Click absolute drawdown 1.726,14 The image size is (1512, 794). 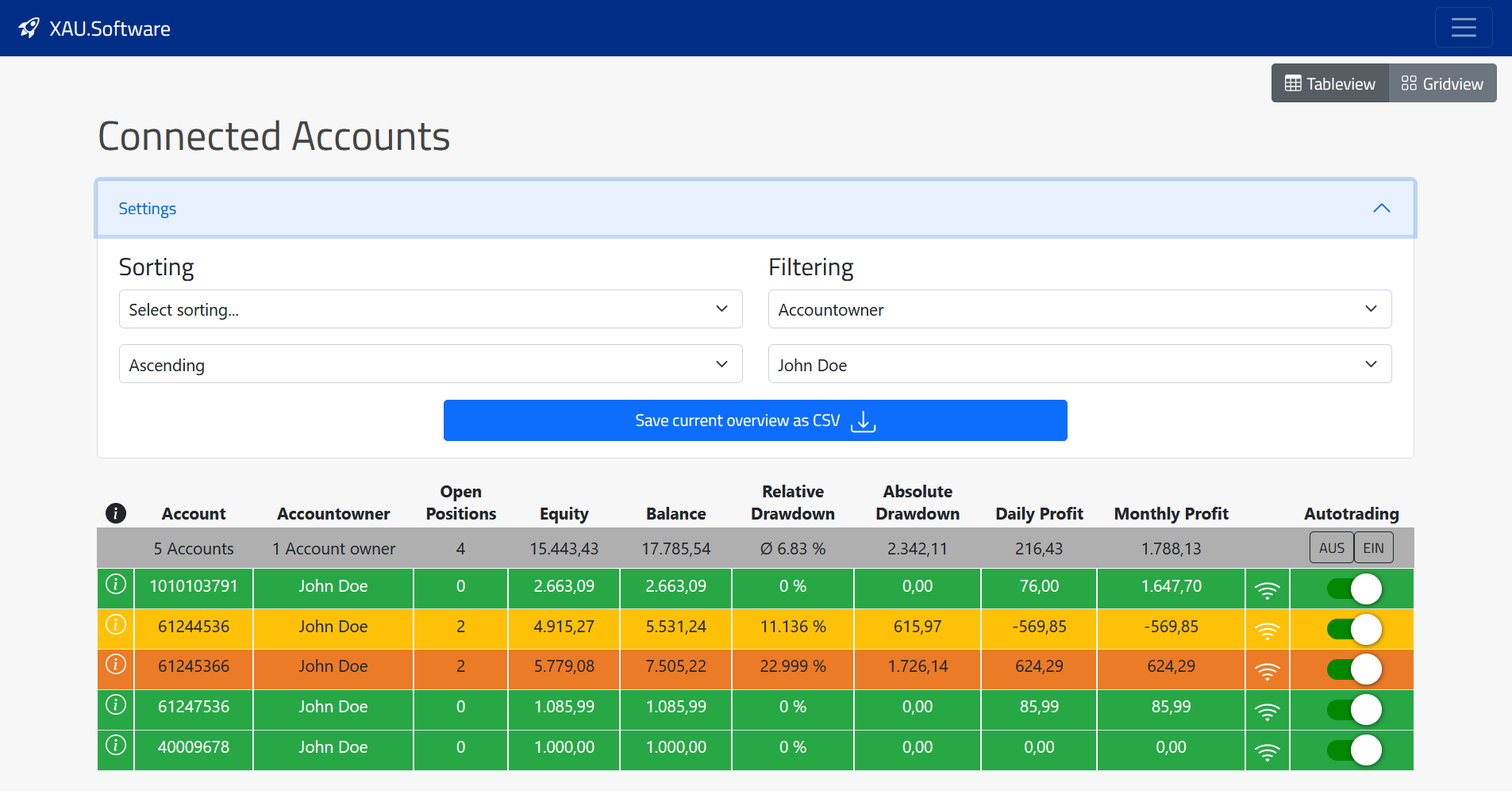[x=918, y=666]
